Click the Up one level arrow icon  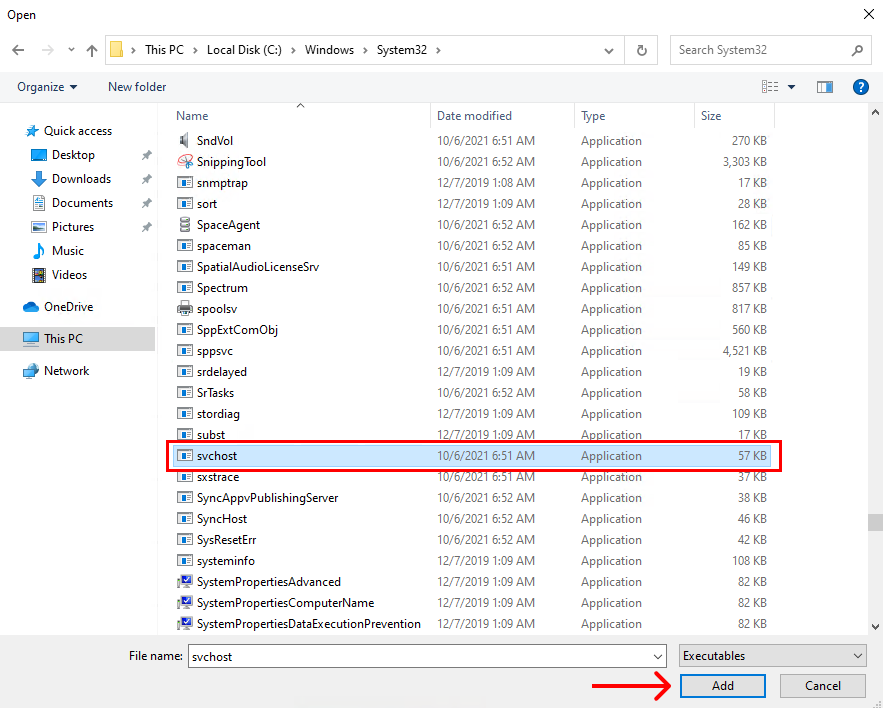pos(92,50)
